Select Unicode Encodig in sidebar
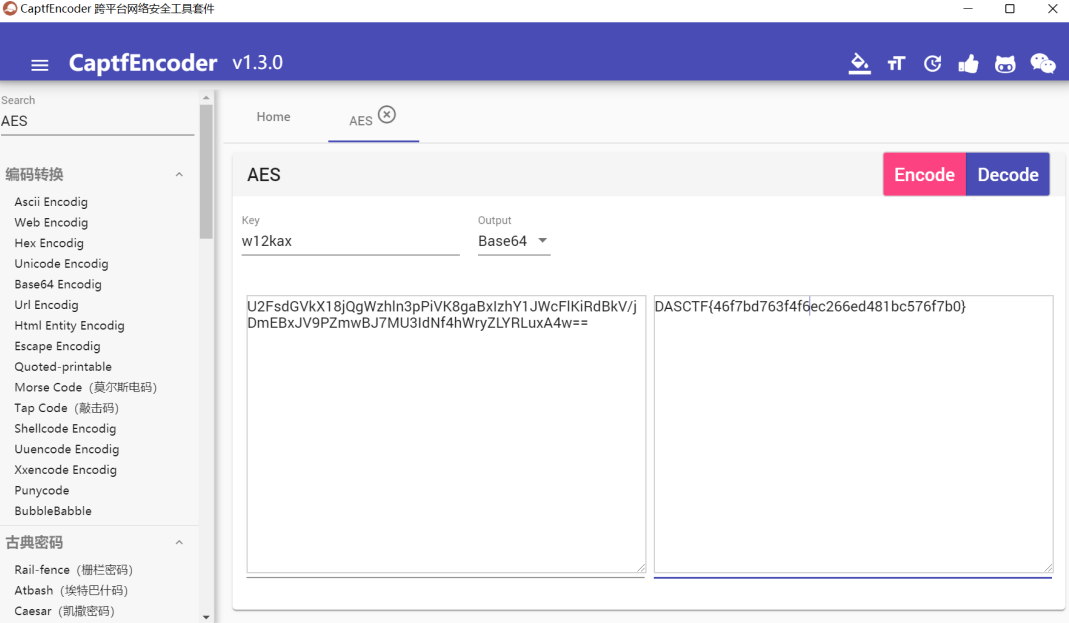Screen dimensions: 1069x623 (x=61, y=263)
